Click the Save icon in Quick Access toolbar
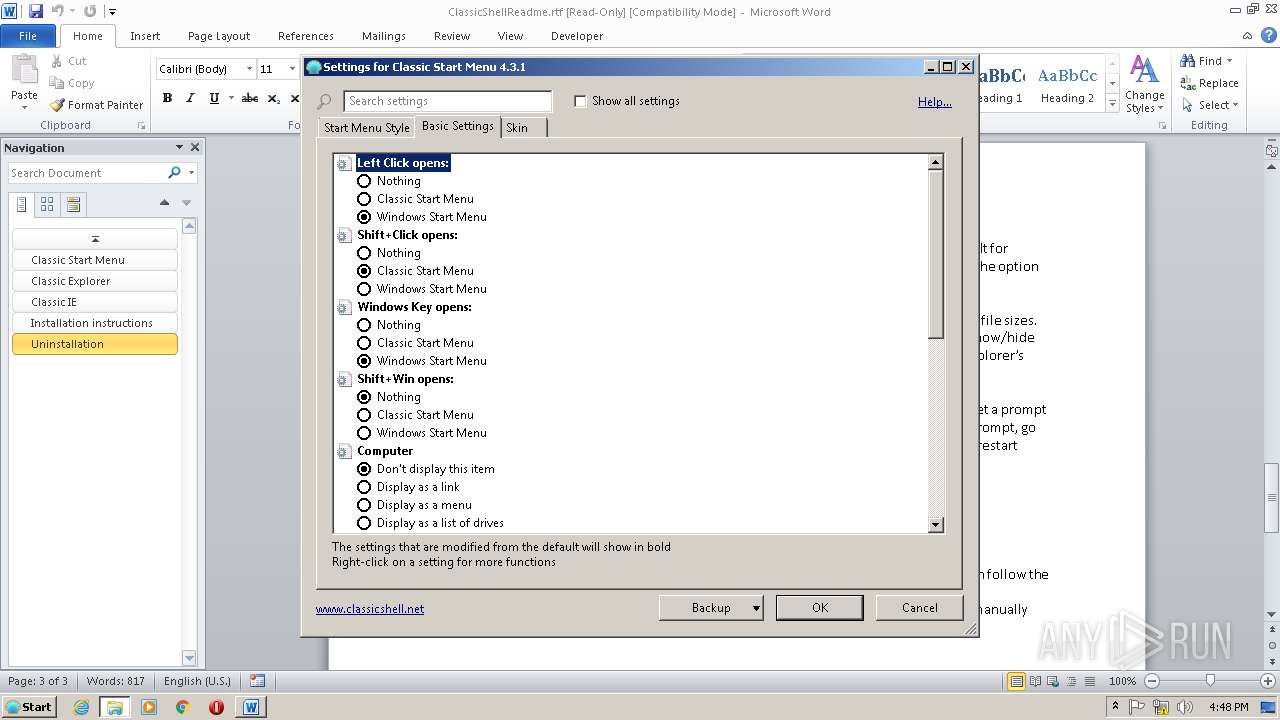The width and height of the screenshot is (1280, 720). [36, 11]
